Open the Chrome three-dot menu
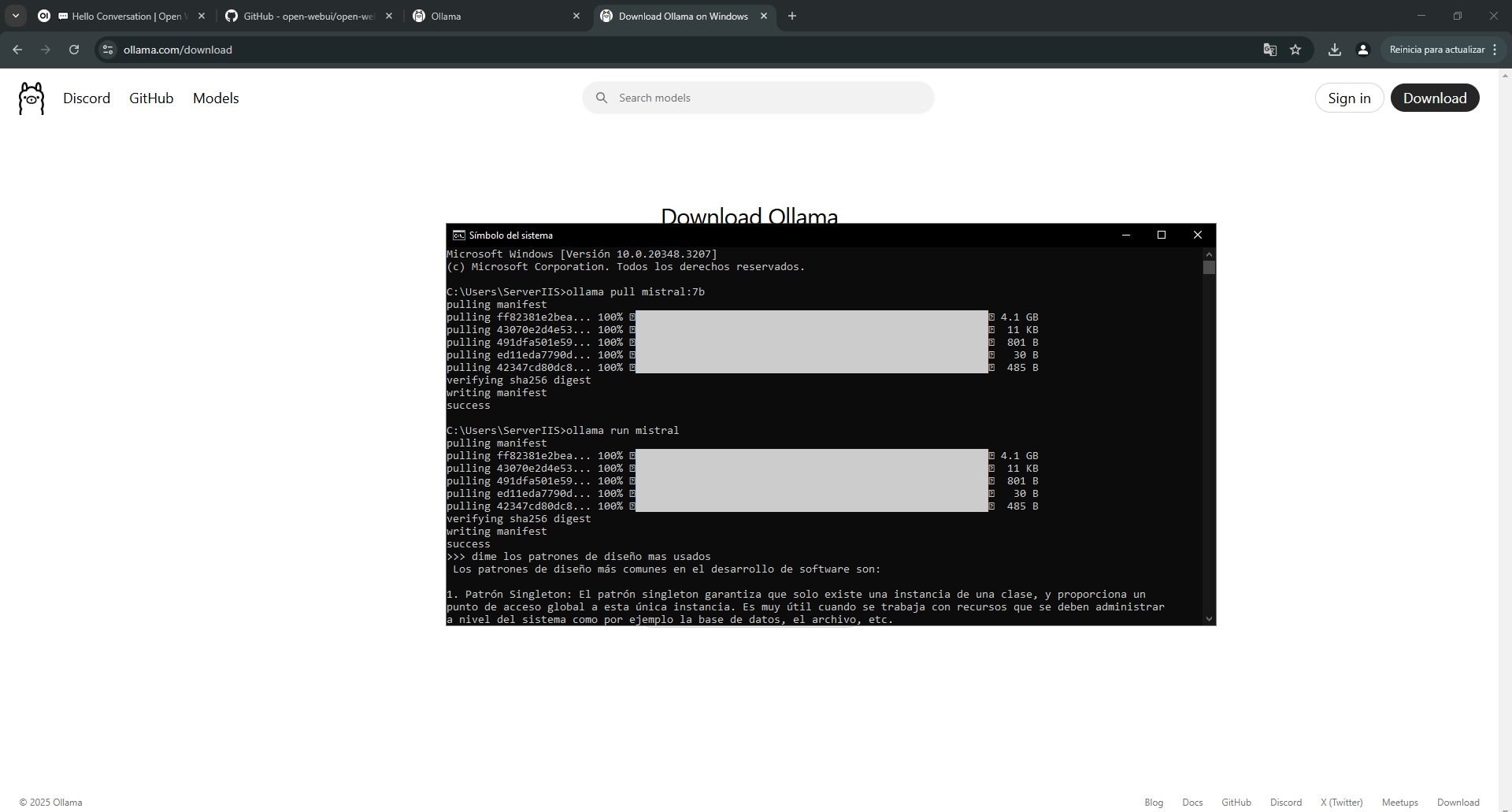The height and width of the screenshot is (812, 1512). click(1495, 50)
